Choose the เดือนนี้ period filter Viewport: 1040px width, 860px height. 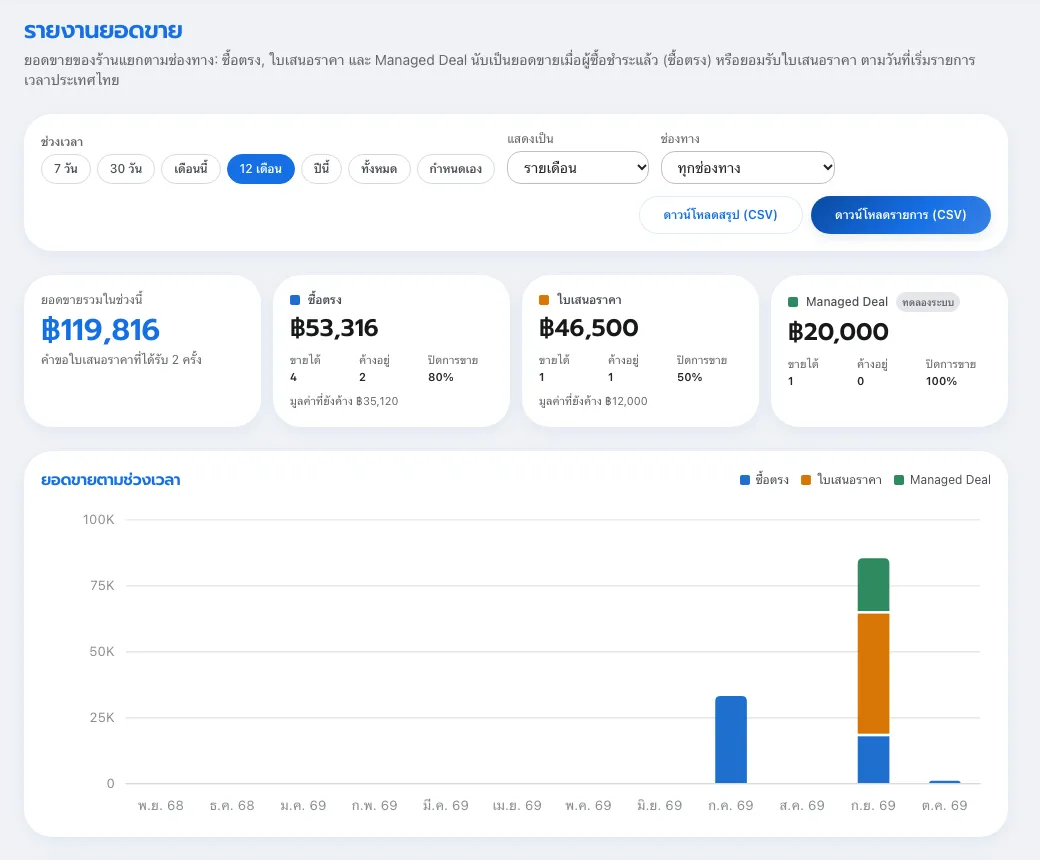pyautogui.click(x=191, y=168)
